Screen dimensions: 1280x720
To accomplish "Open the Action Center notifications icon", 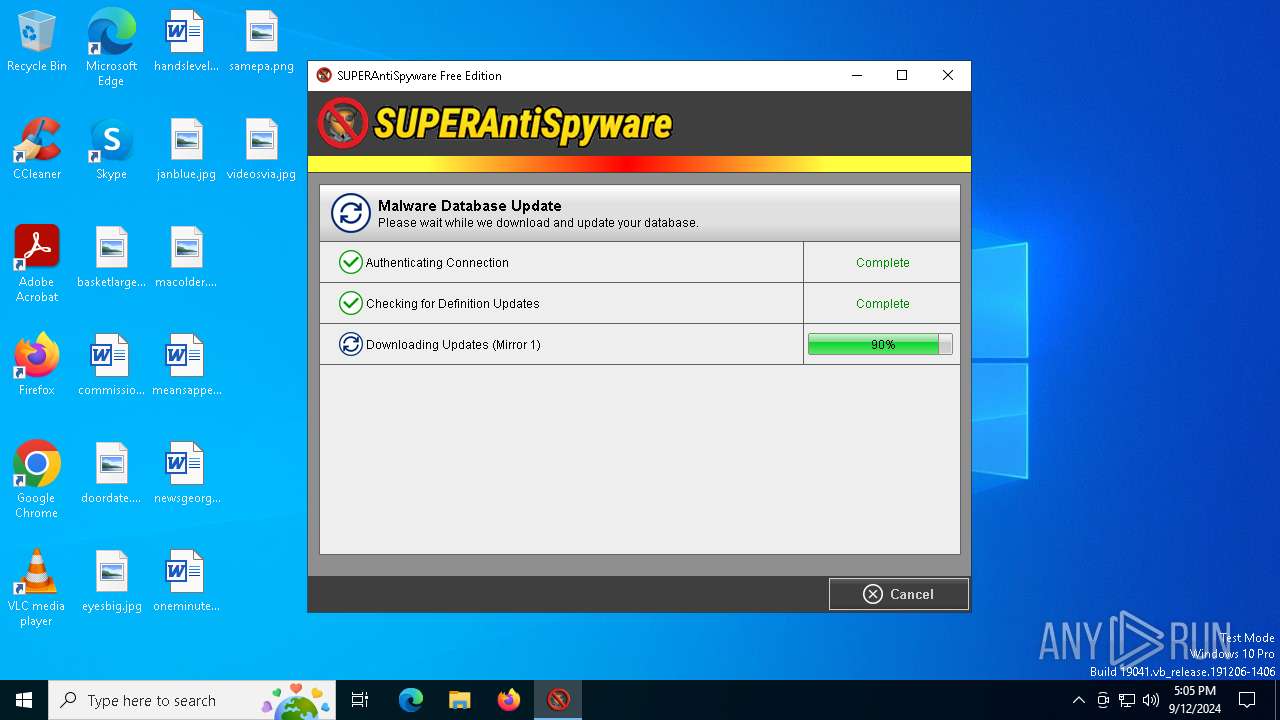I will [1247, 700].
